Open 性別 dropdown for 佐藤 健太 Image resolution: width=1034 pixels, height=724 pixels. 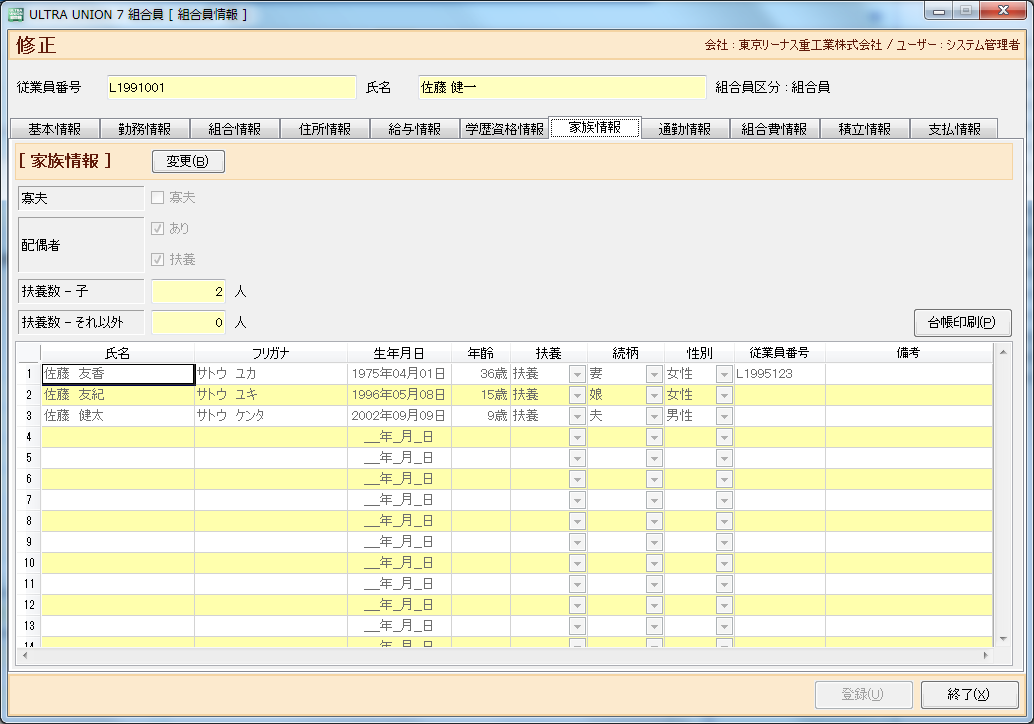click(724, 416)
